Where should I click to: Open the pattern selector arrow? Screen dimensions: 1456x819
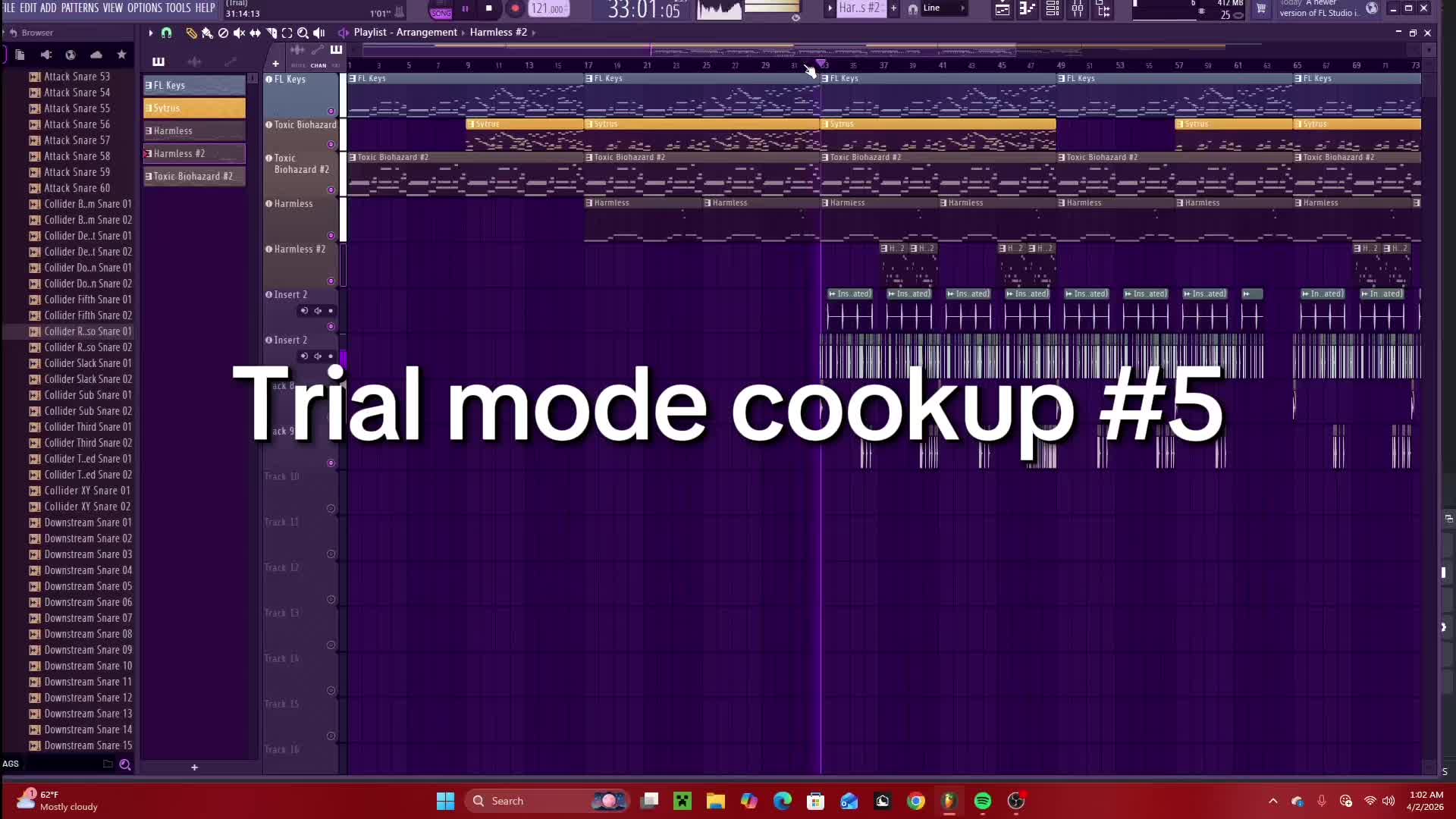click(x=830, y=8)
